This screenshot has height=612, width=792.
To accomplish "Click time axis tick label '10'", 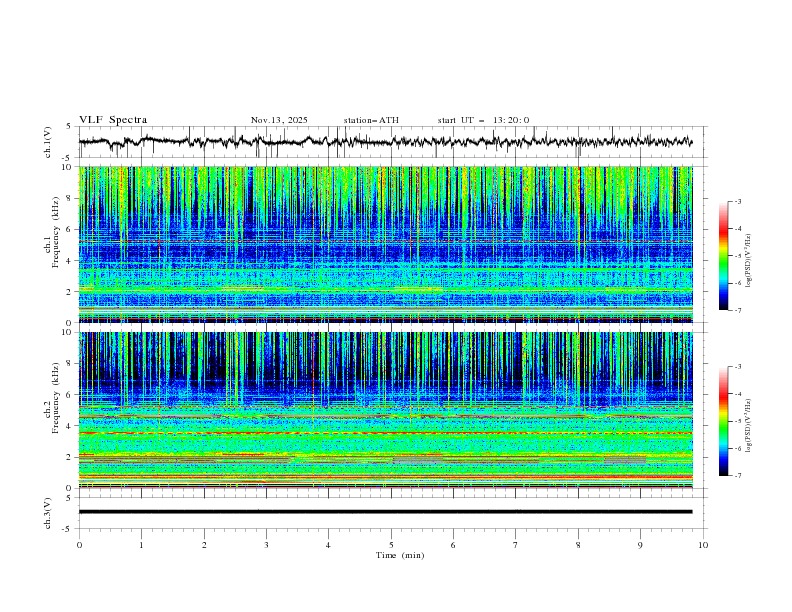I will pyautogui.click(x=703, y=545).
